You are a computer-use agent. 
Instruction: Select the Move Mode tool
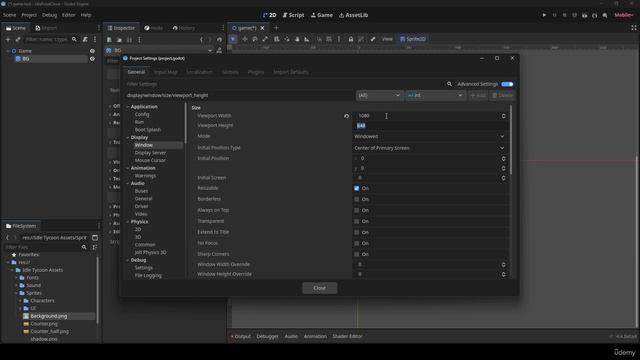coord(244,39)
